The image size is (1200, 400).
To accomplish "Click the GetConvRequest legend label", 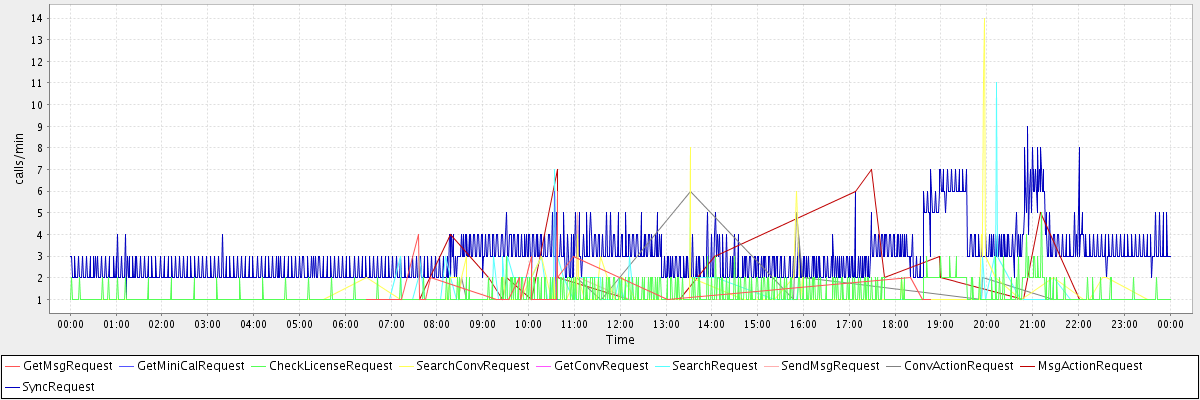I will coord(601,366).
